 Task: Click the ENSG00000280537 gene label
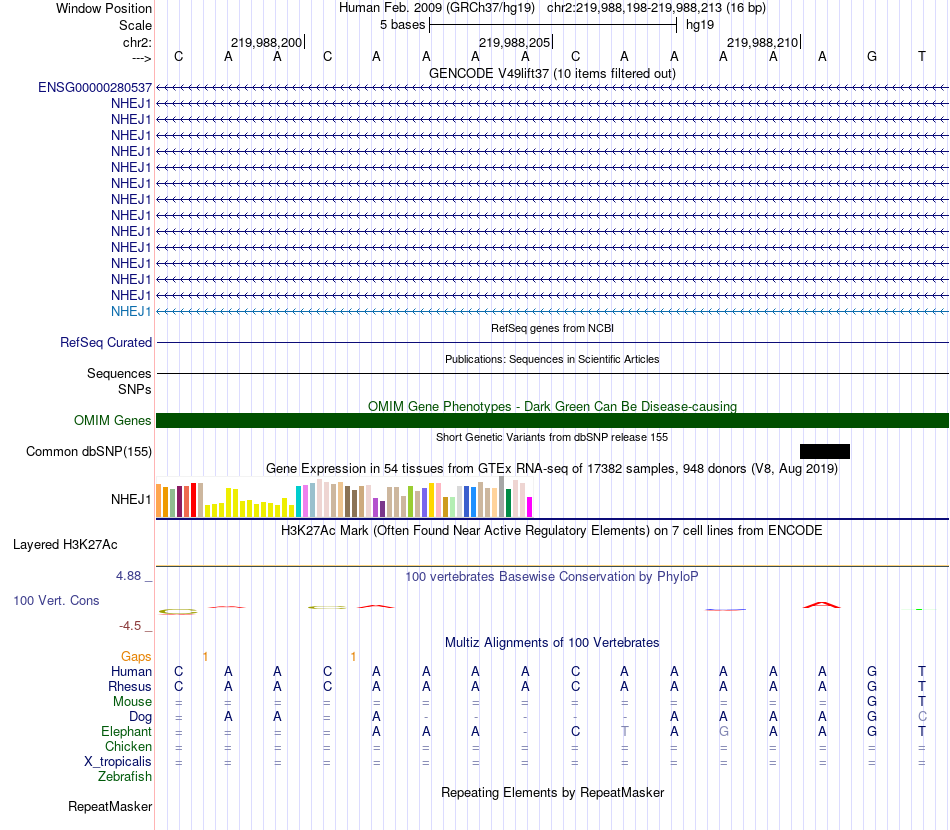point(95,88)
